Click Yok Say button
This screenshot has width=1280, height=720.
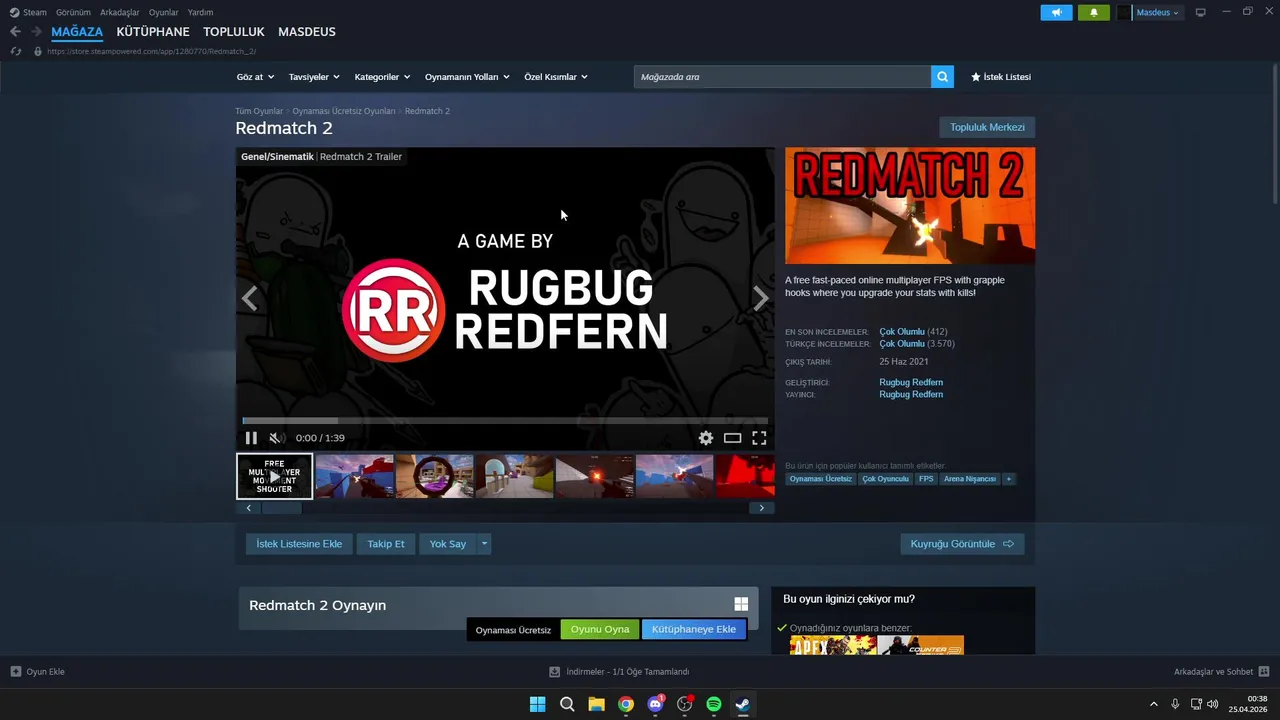(x=448, y=544)
